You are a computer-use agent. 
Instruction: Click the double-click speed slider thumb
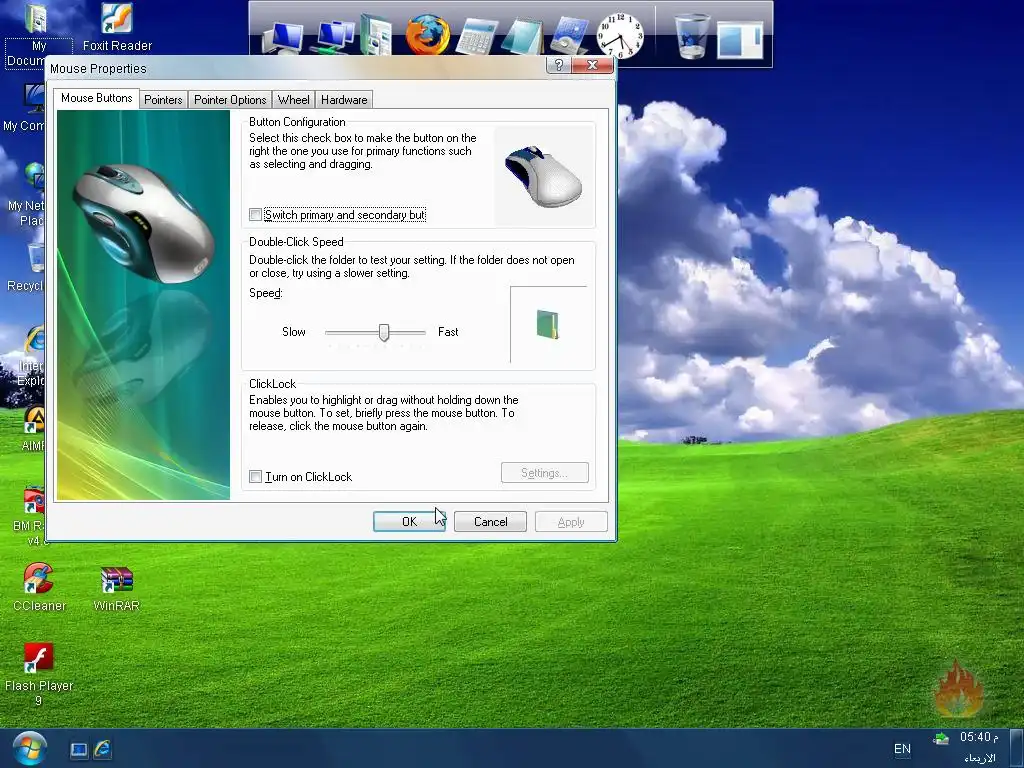pyautogui.click(x=384, y=332)
